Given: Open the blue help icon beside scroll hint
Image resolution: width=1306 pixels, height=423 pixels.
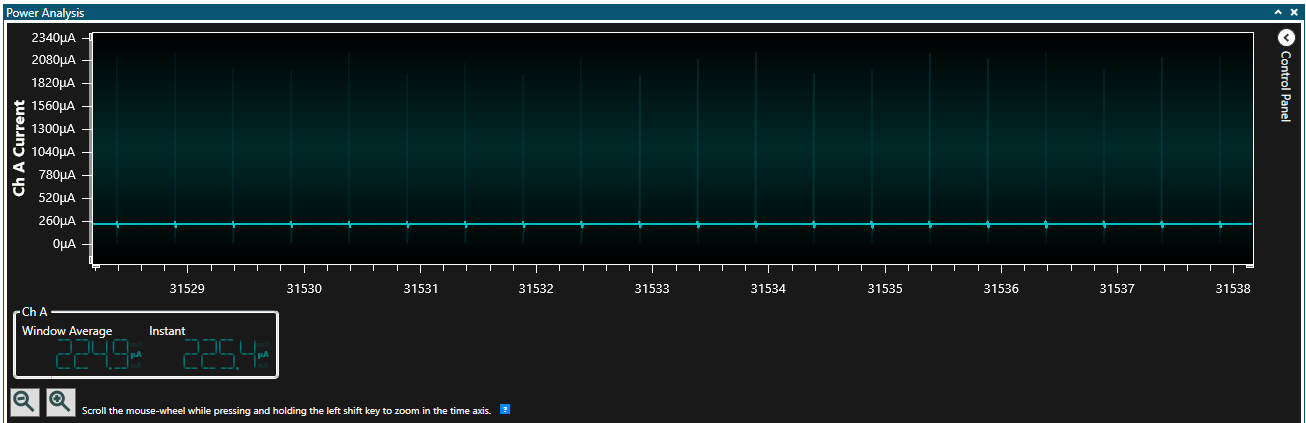Looking at the screenshot, I should click(505, 409).
